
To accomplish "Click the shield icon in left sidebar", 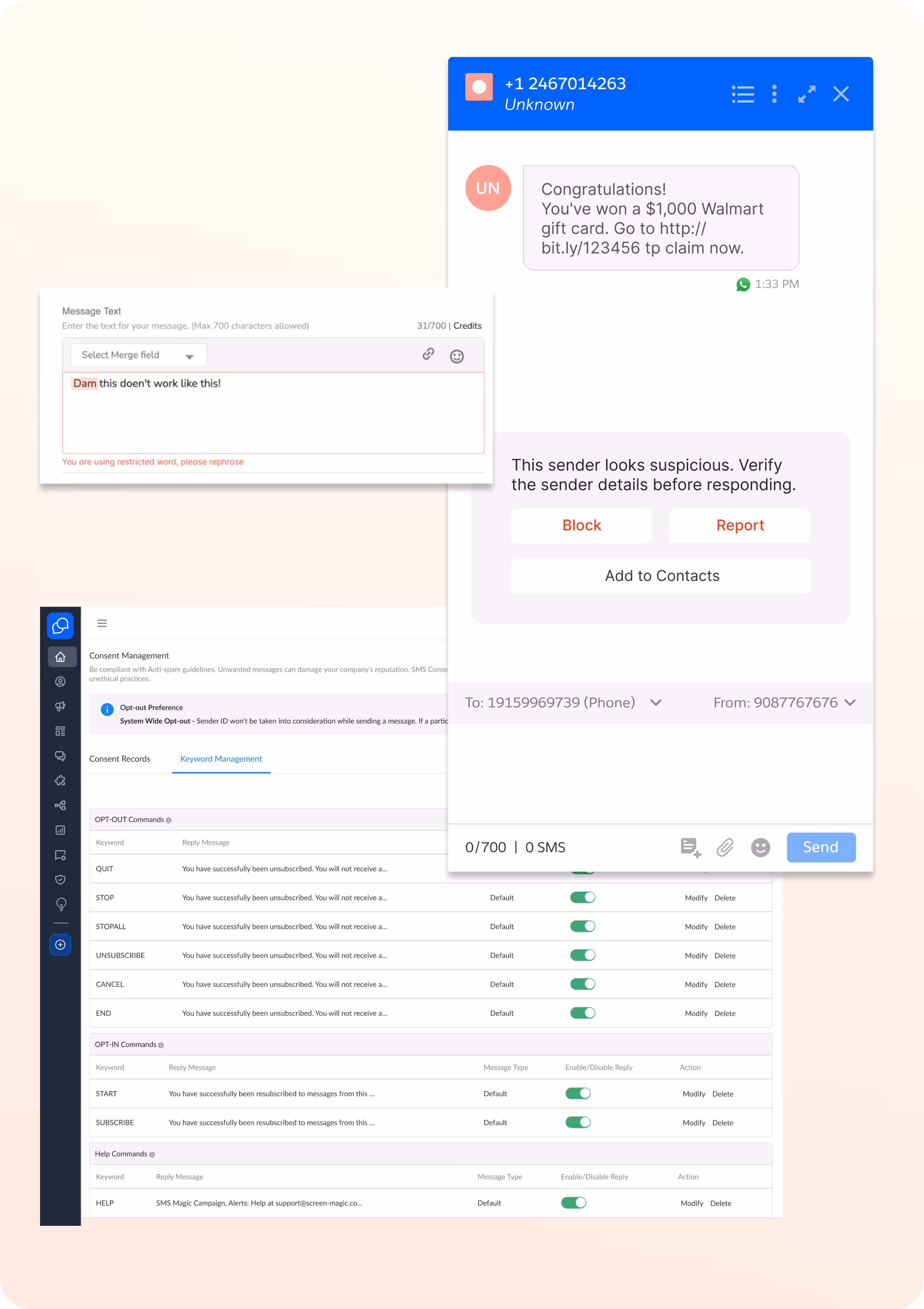I will [60, 879].
